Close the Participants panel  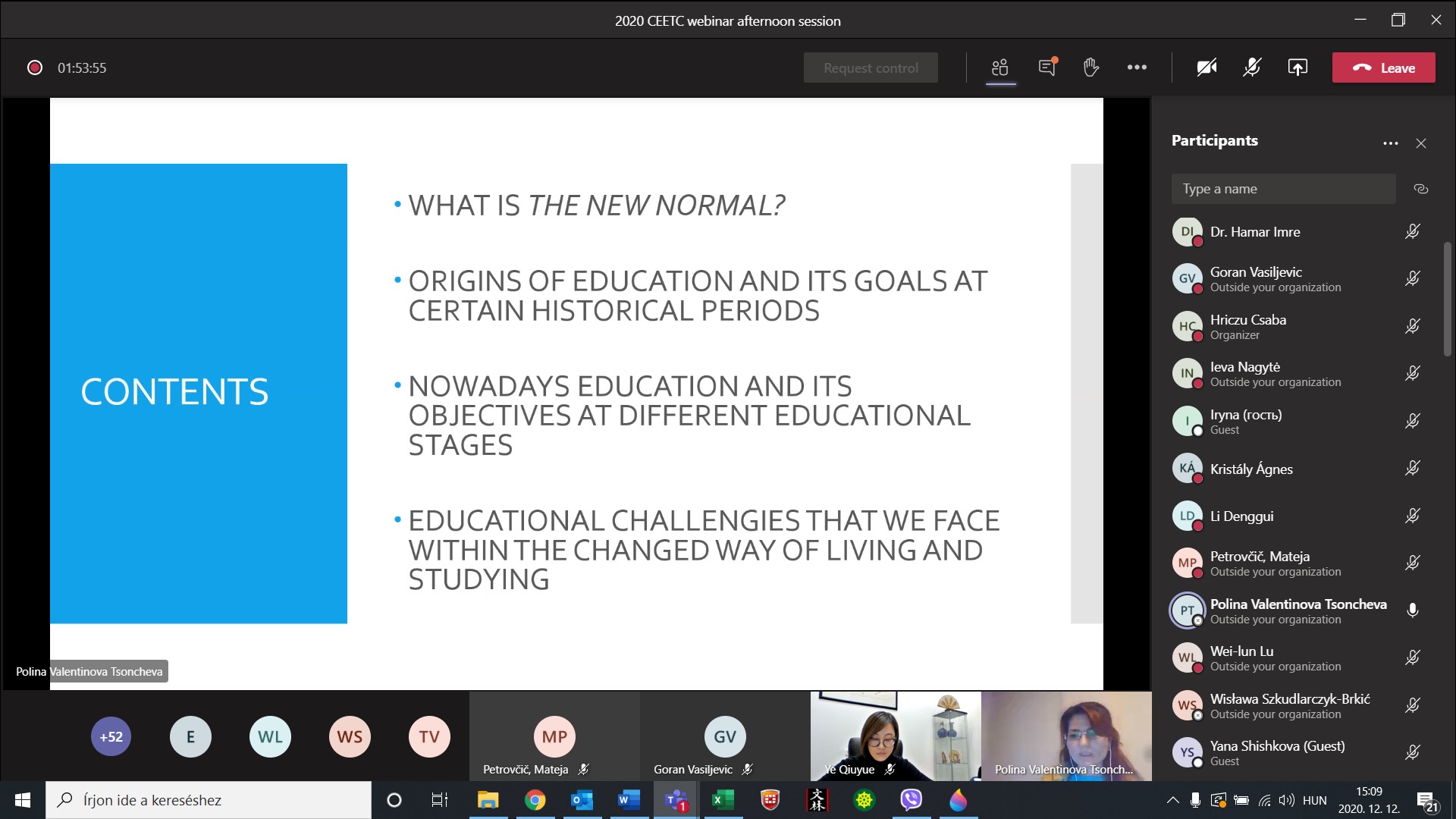click(1421, 143)
